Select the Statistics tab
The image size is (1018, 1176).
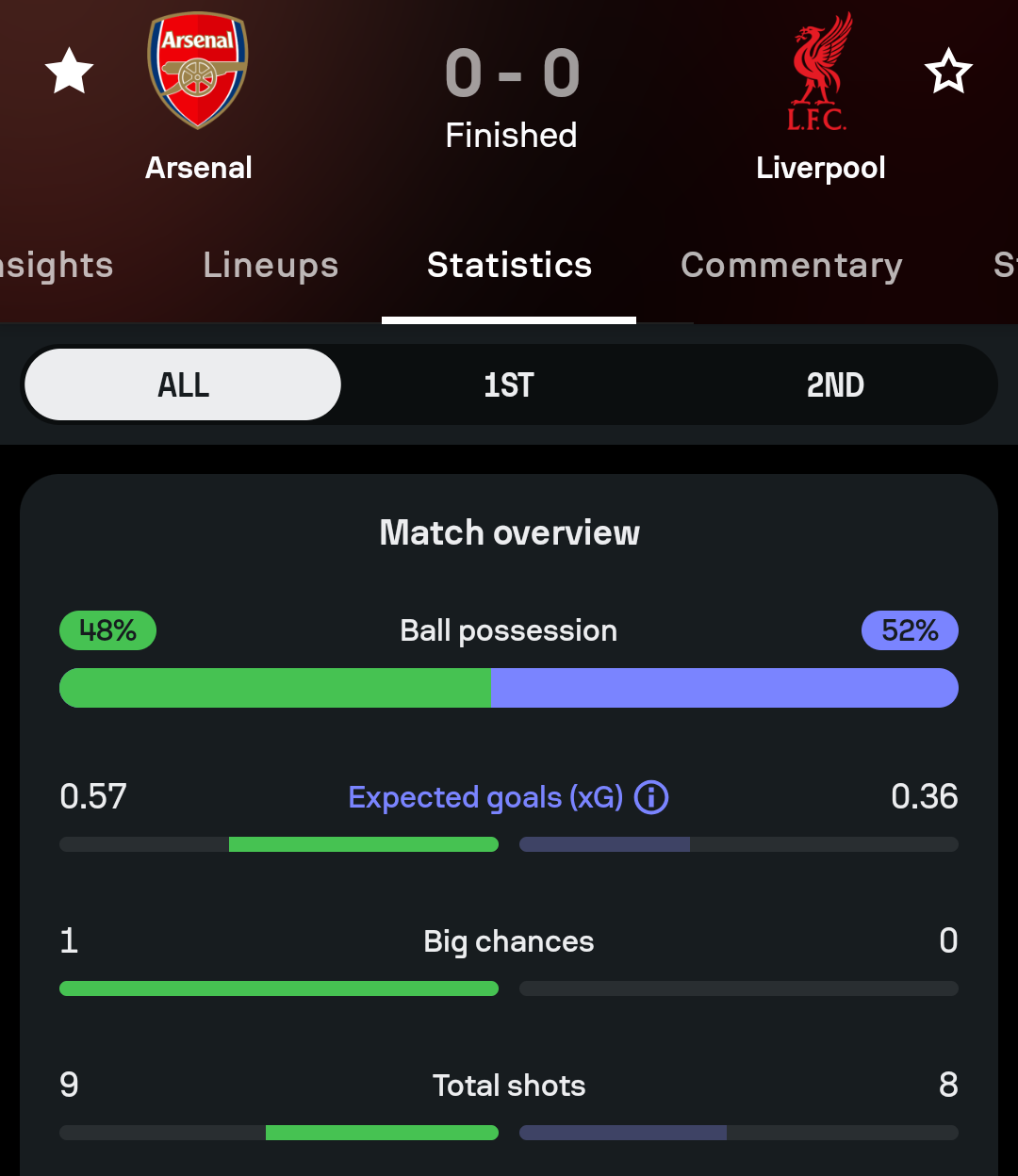point(509,266)
